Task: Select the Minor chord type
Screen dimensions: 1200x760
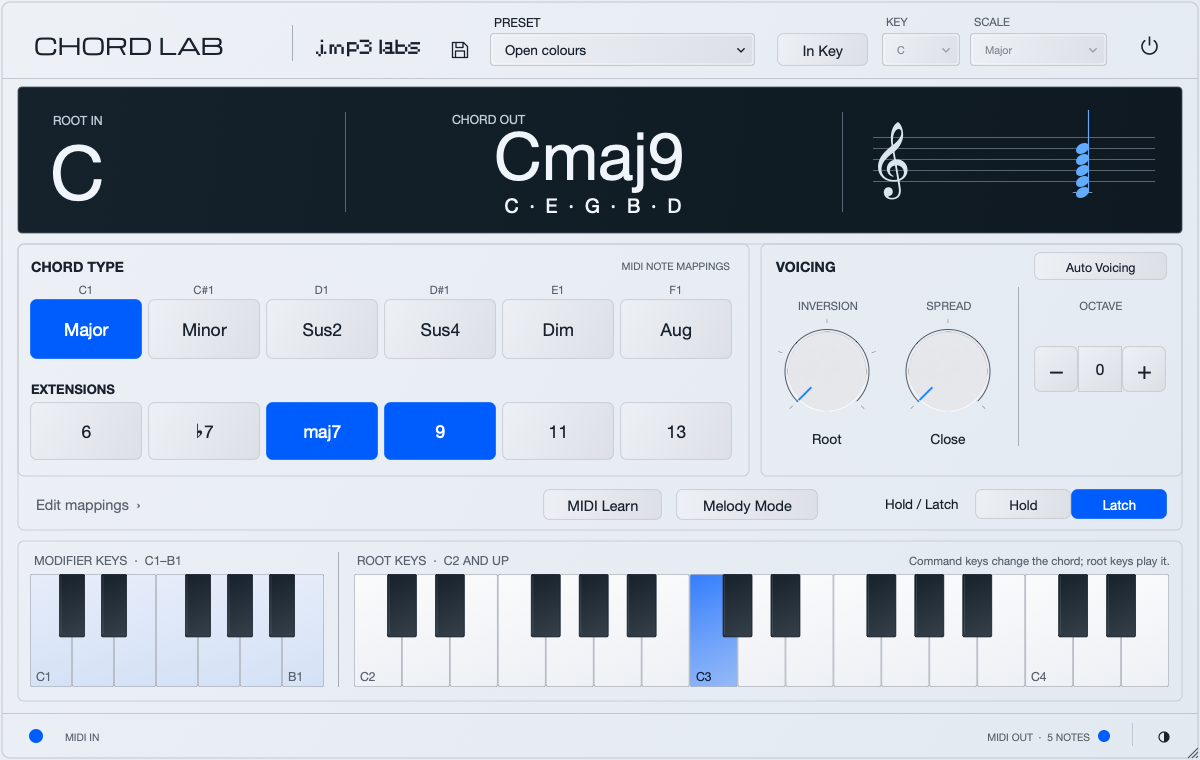Action: [204, 329]
